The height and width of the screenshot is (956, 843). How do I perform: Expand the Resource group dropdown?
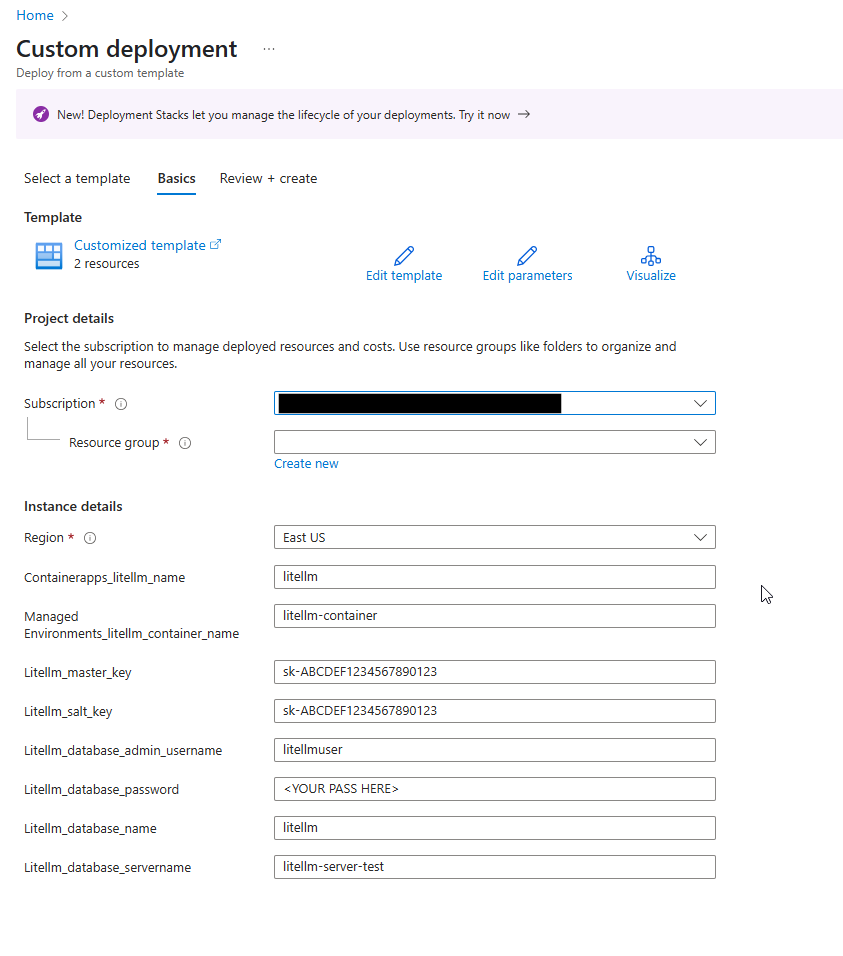[494, 442]
